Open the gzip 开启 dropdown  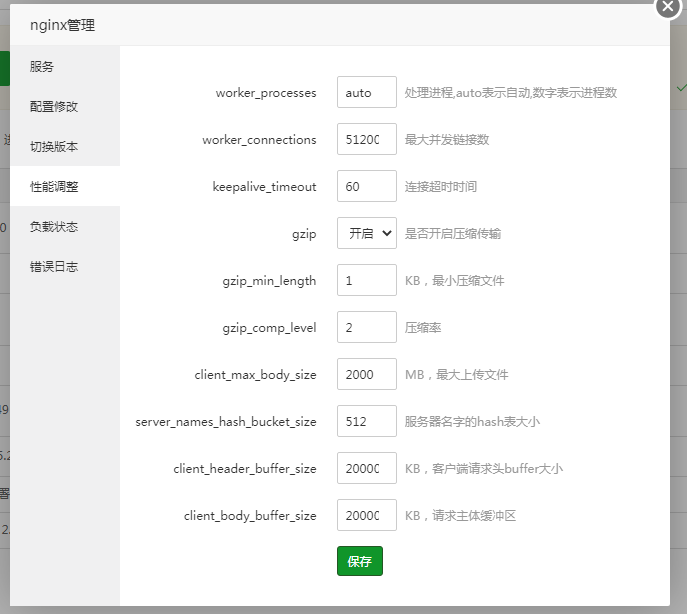(367, 233)
